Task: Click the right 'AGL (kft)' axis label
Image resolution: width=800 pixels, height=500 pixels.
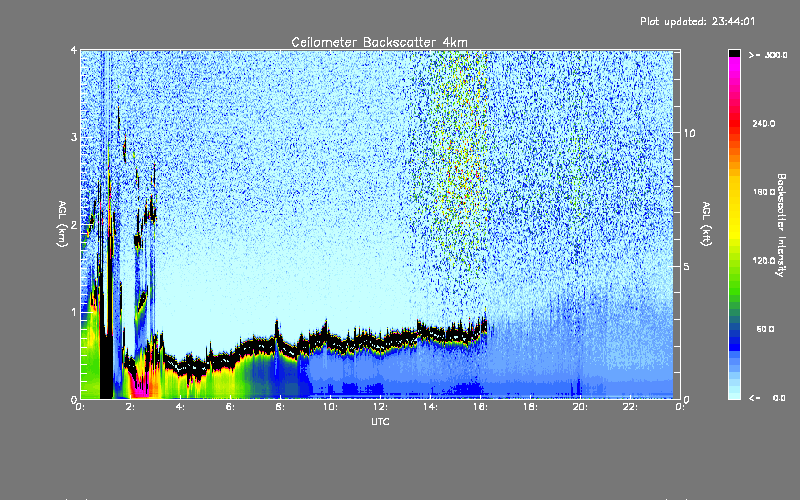Action: pyautogui.click(x=706, y=224)
